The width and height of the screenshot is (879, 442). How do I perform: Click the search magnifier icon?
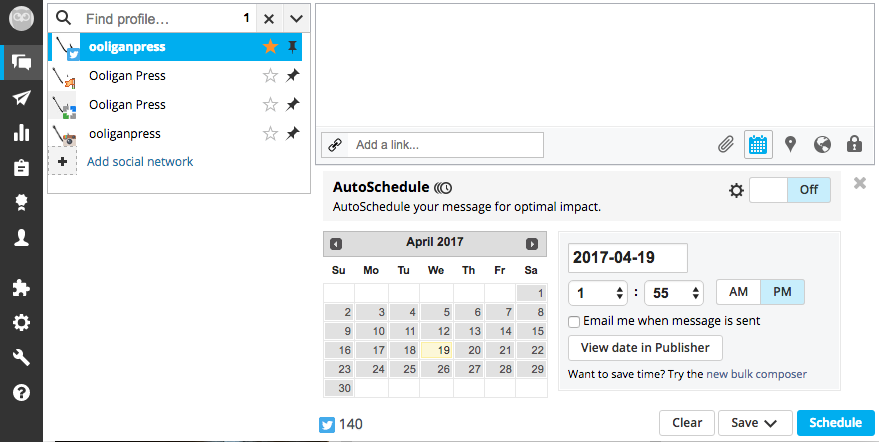click(64, 19)
